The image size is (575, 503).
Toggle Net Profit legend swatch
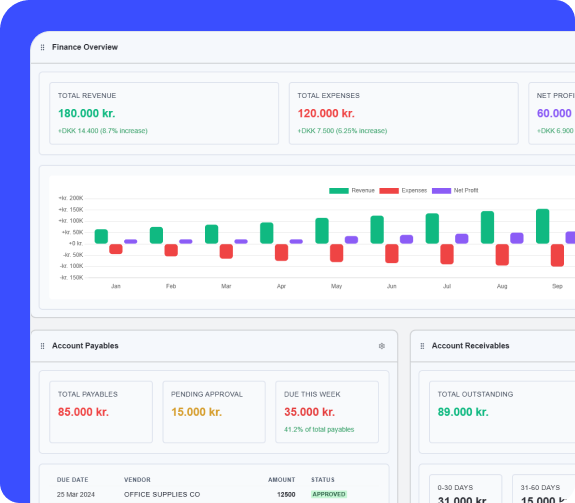point(442,191)
